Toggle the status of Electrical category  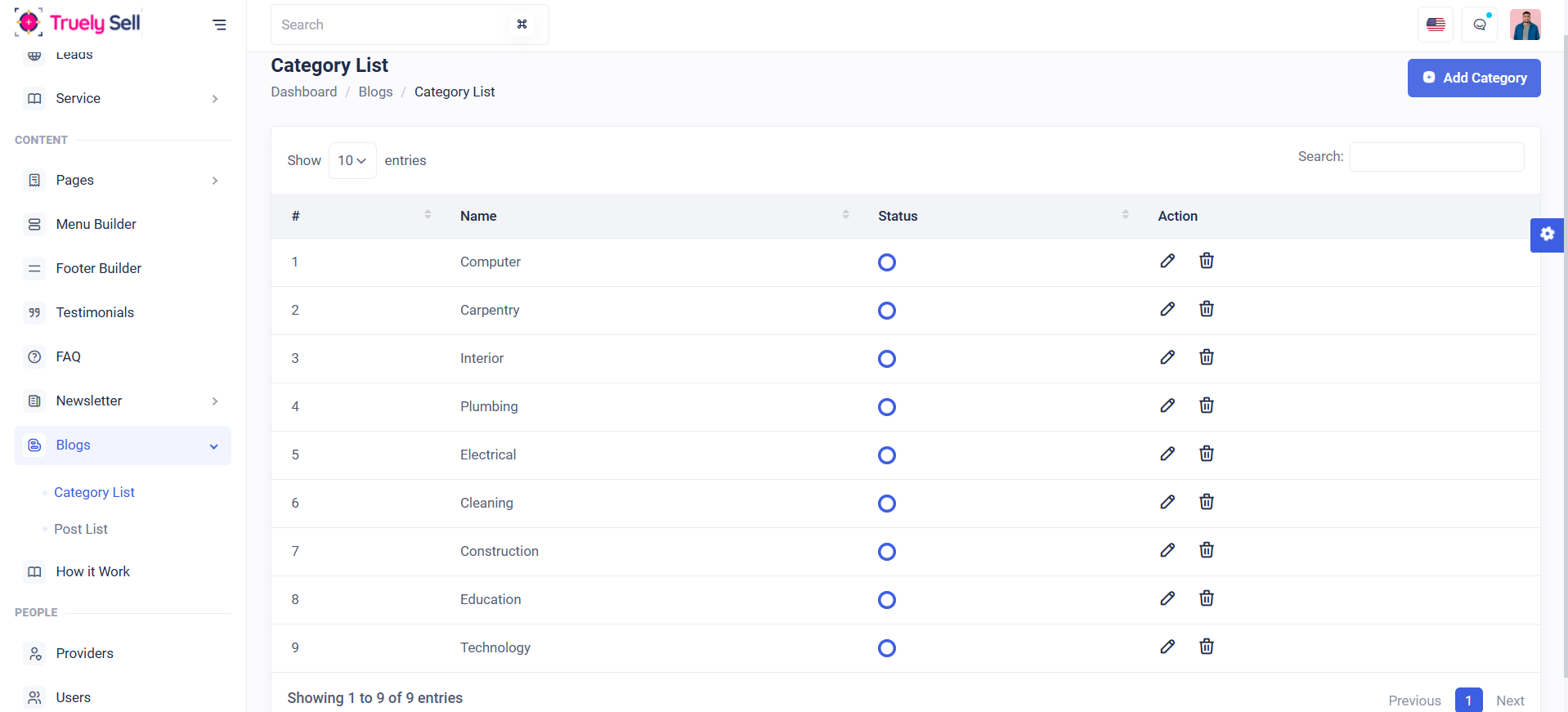click(886, 455)
